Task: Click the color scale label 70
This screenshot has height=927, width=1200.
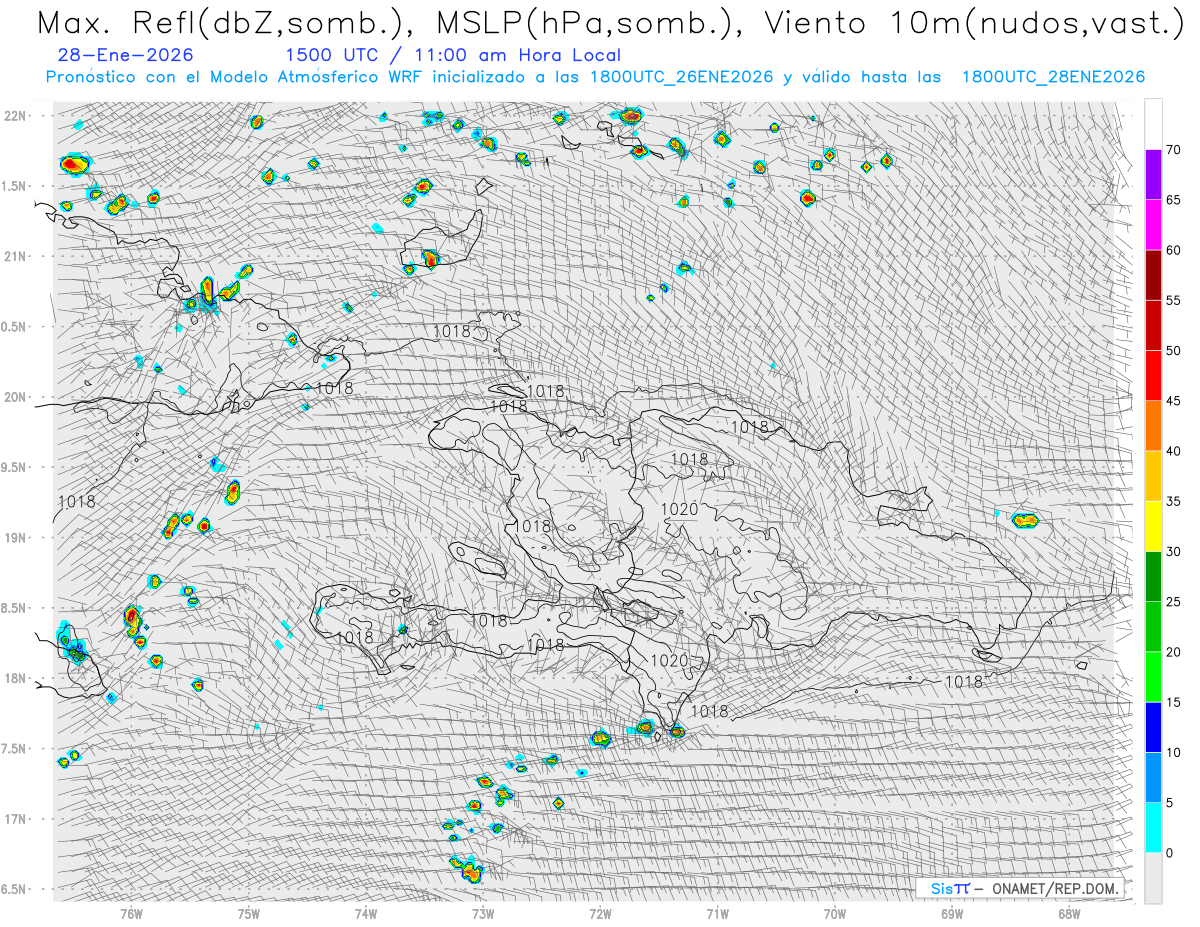Action: 1173,150
